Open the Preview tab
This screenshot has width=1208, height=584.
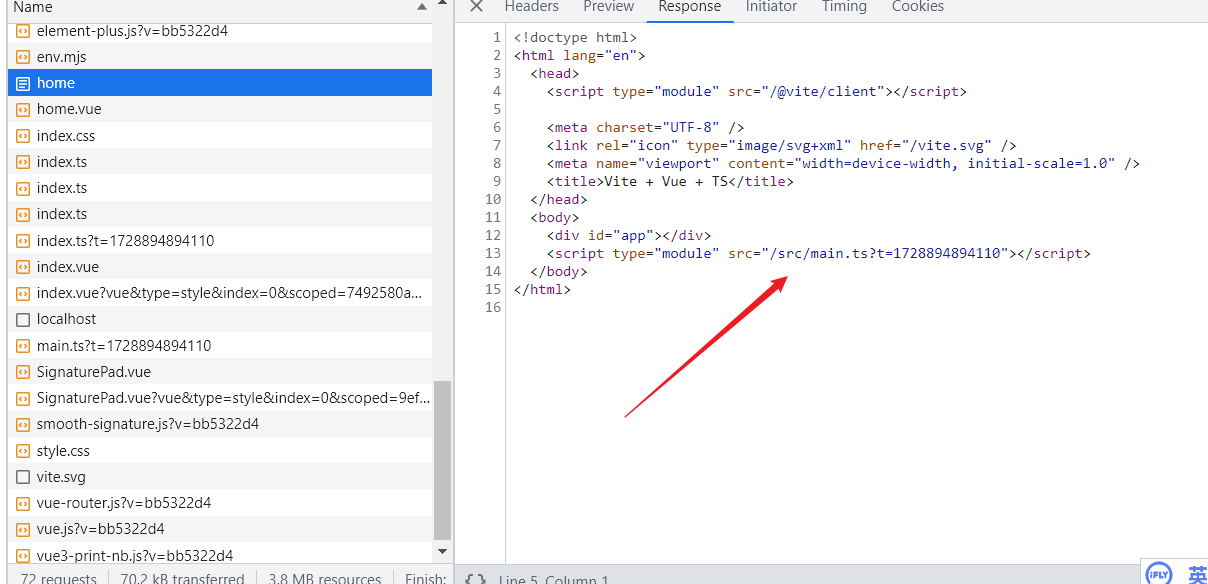click(608, 7)
